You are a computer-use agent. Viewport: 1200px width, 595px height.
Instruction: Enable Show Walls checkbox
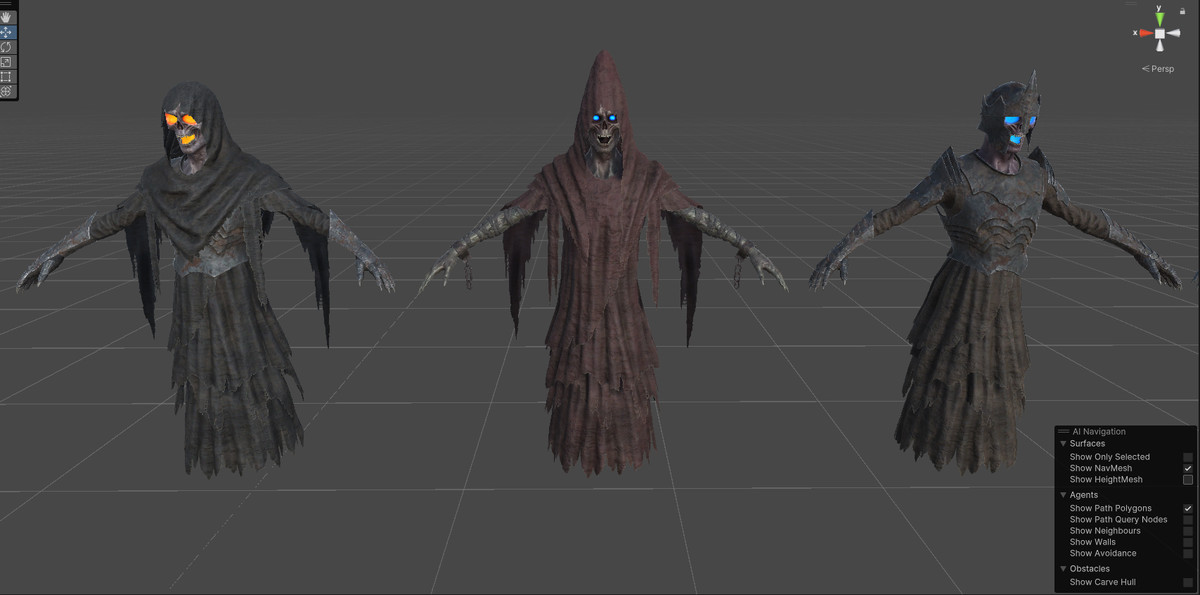tap(1188, 542)
